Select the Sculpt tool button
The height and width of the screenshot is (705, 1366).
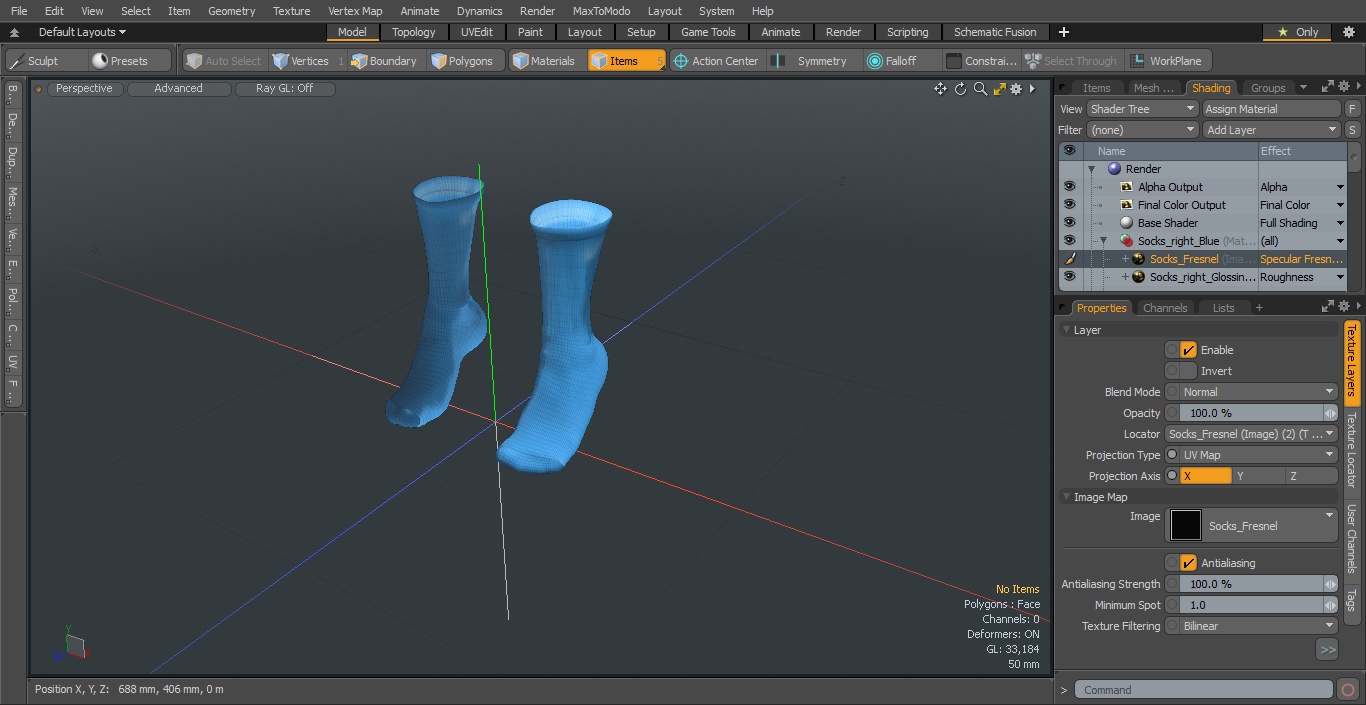tap(44, 61)
